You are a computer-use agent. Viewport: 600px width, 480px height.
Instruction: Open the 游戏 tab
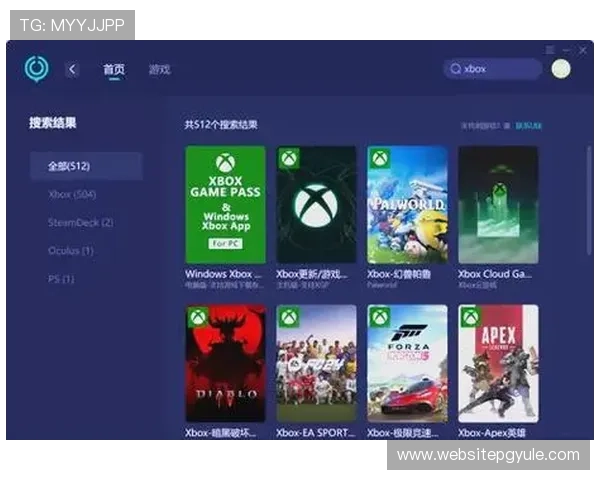click(160, 69)
